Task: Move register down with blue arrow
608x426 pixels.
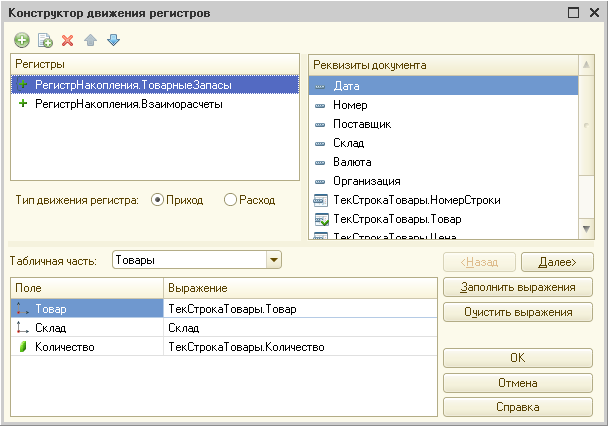Action: pos(113,40)
